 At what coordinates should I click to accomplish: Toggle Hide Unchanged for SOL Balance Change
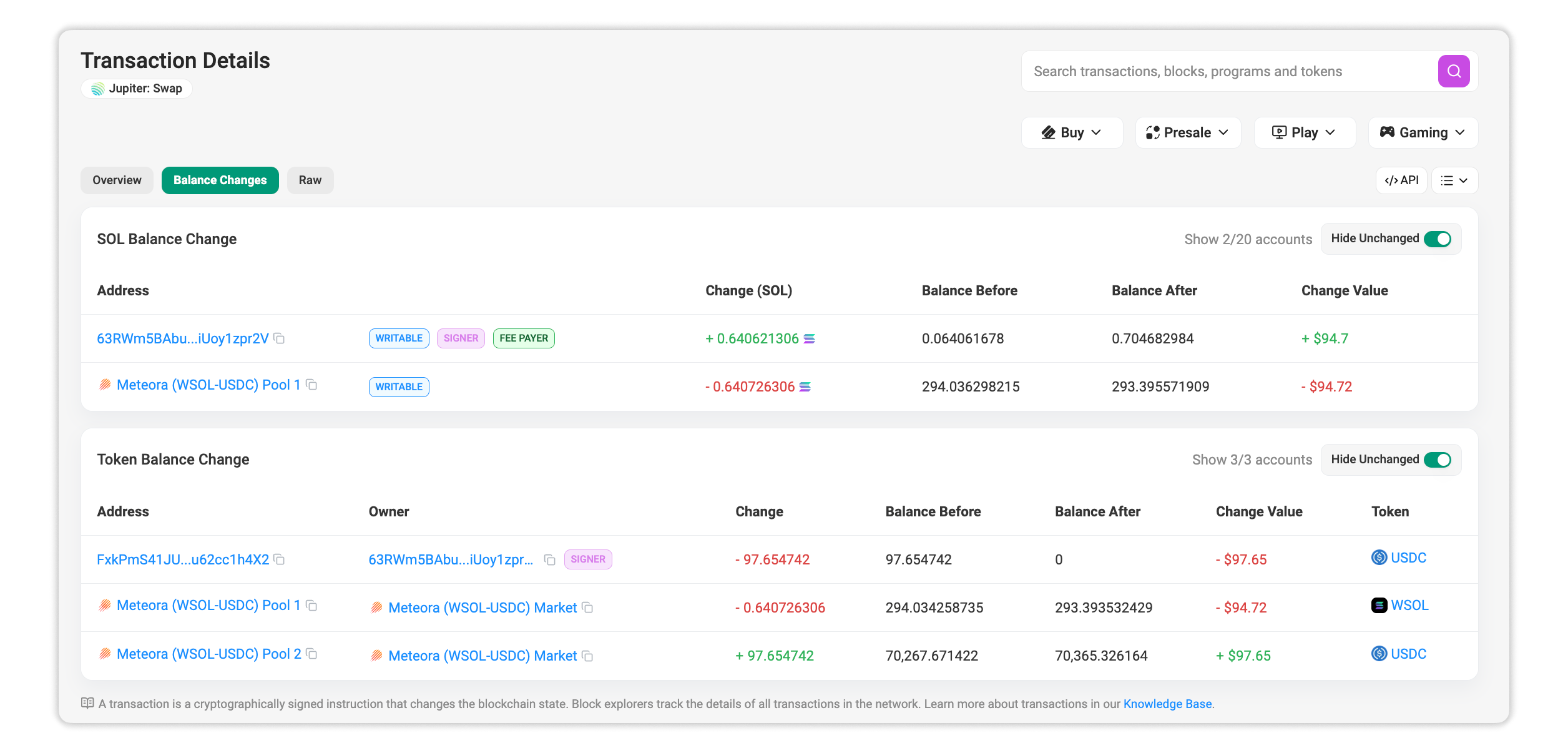click(1438, 239)
